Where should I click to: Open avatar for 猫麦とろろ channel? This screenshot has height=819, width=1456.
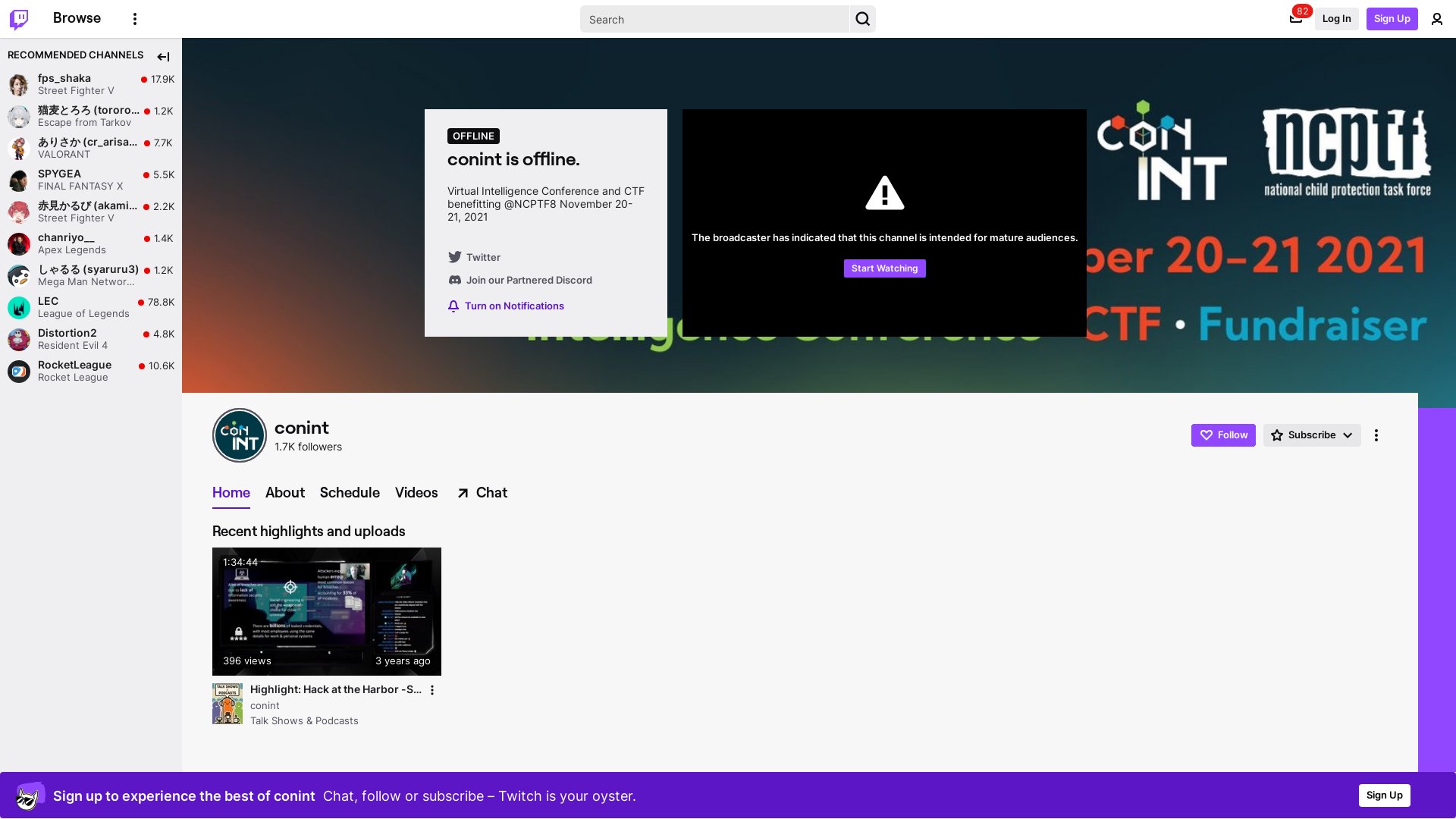click(x=19, y=116)
